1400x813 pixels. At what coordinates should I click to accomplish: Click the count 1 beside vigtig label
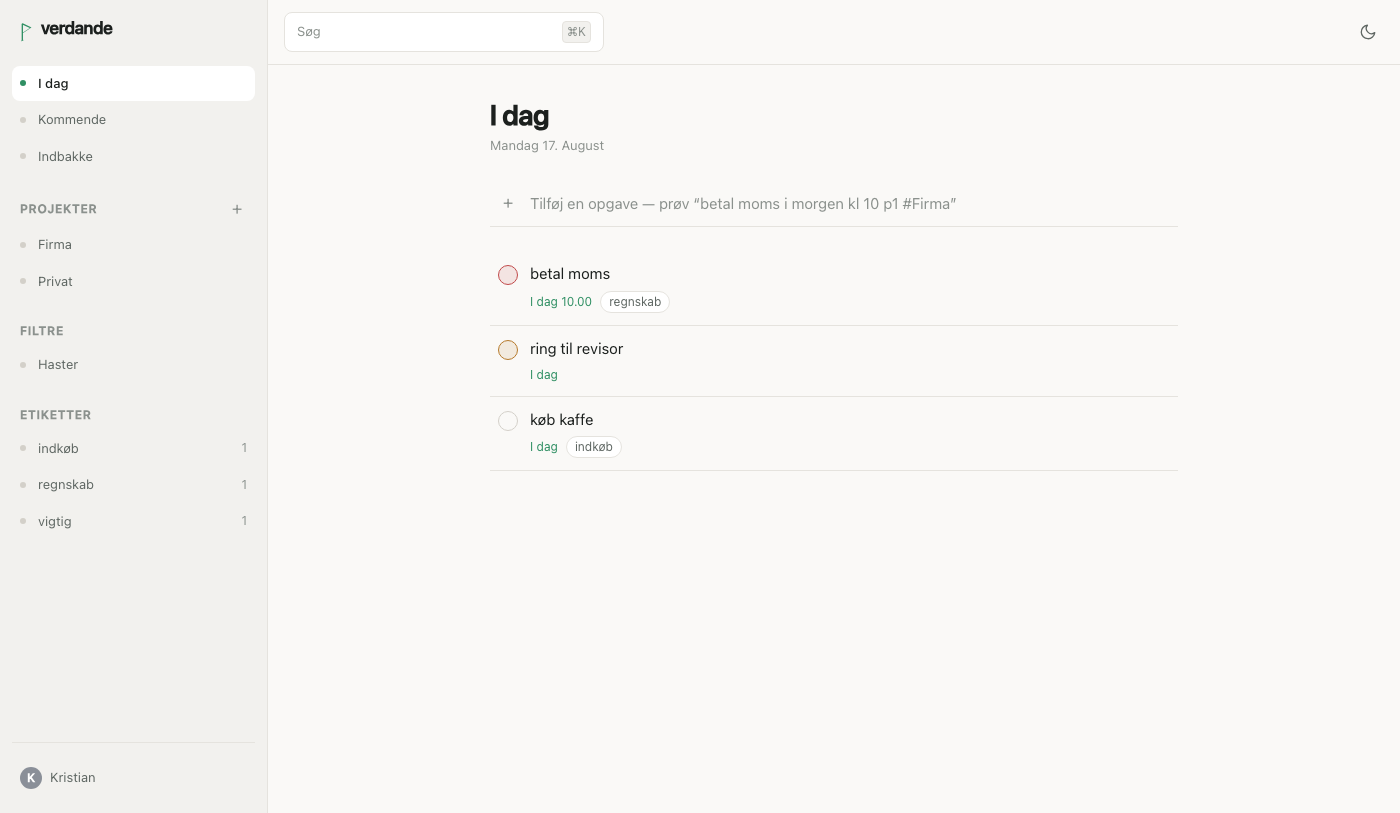click(244, 521)
